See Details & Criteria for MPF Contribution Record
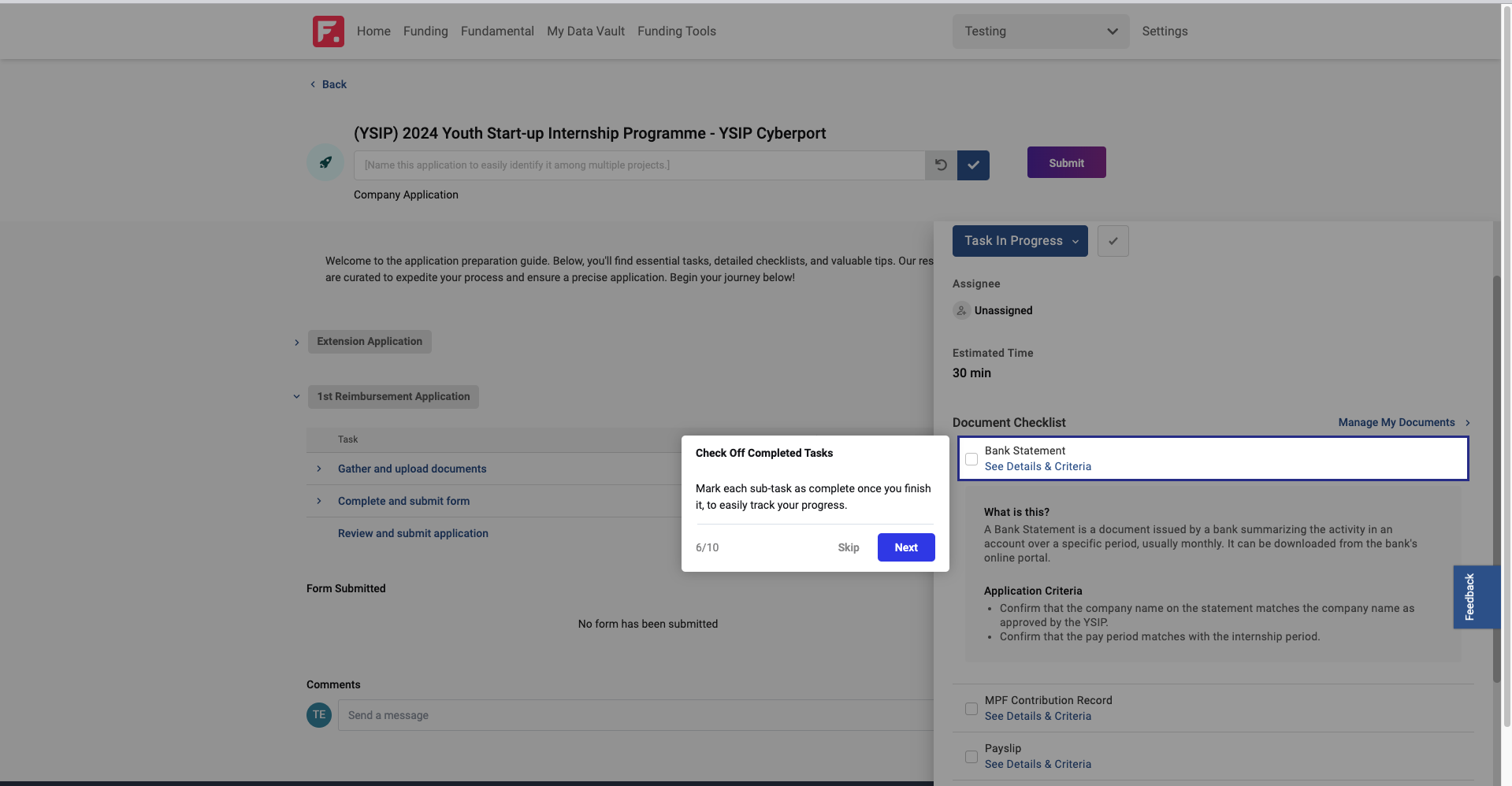Screen dimensions: 1512x786 tap(1038, 717)
